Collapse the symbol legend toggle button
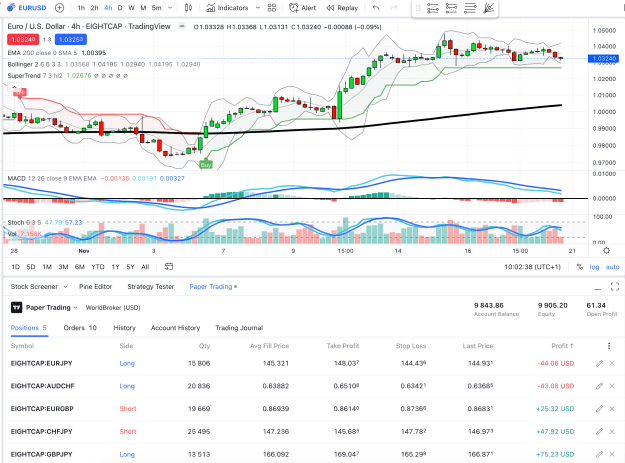Image resolution: width=625 pixels, height=463 pixels. pos(182,26)
